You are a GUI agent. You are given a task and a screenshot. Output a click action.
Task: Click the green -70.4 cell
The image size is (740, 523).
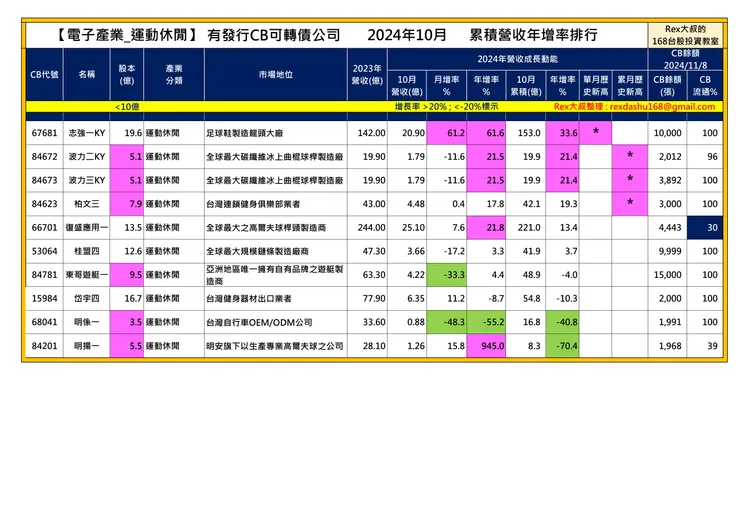(563, 346)
